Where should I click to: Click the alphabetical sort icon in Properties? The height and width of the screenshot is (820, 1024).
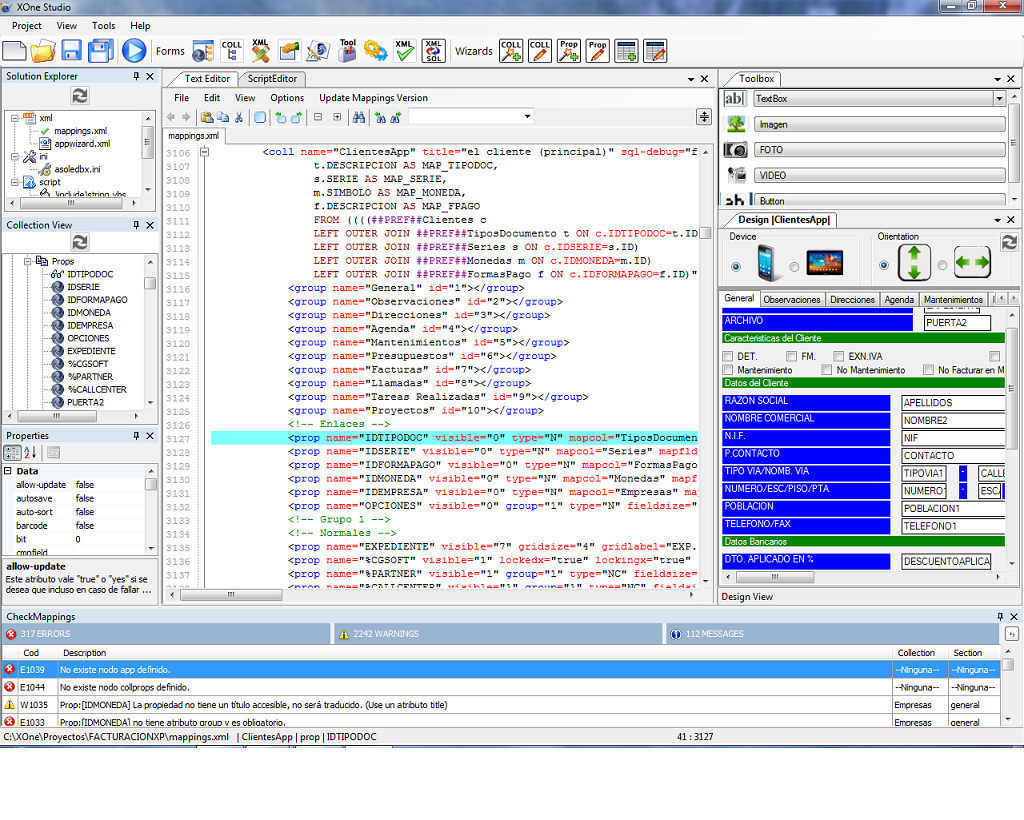(31, 452)
